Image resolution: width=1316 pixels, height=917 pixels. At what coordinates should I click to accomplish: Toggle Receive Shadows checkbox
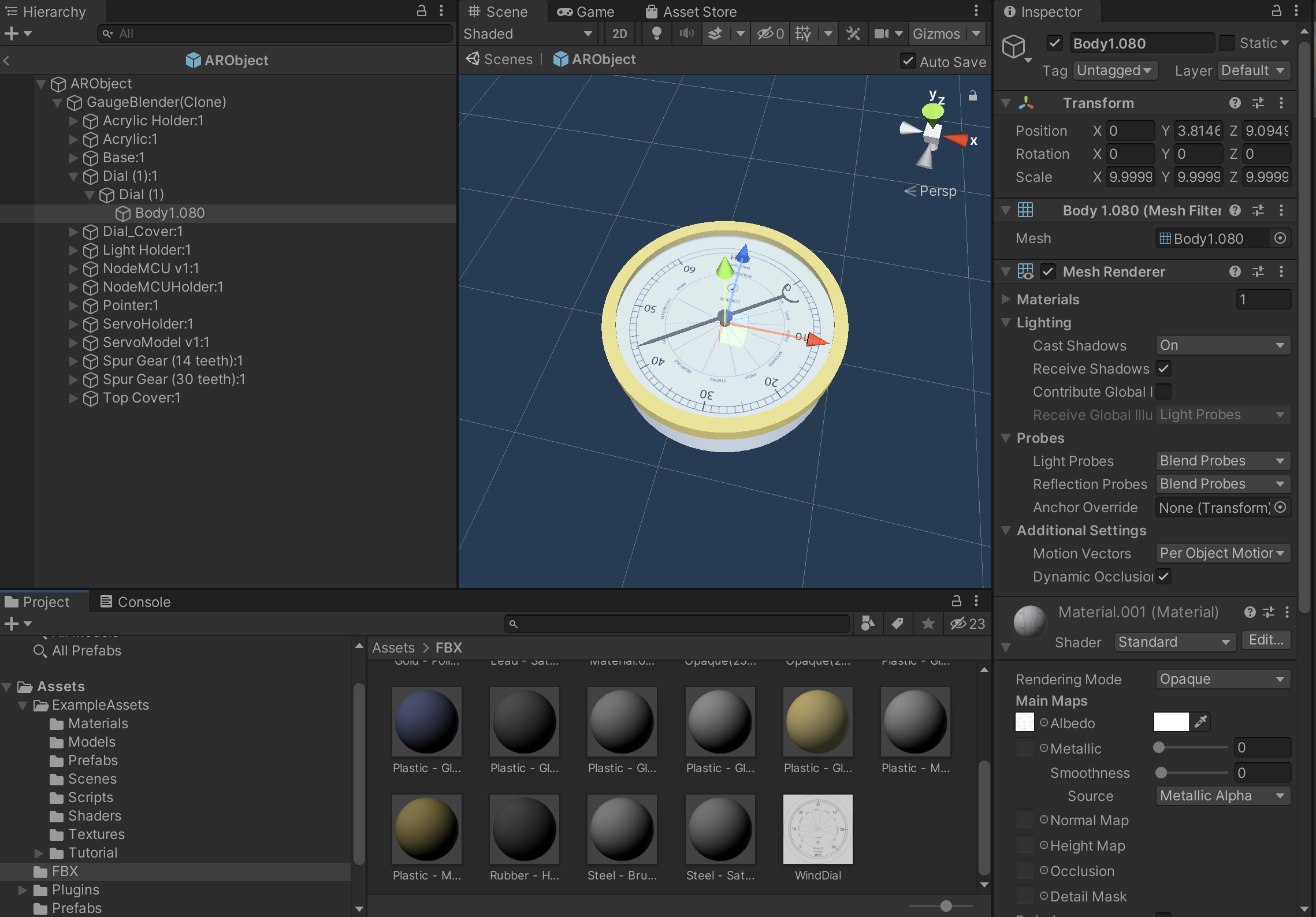click(1164, 368)
